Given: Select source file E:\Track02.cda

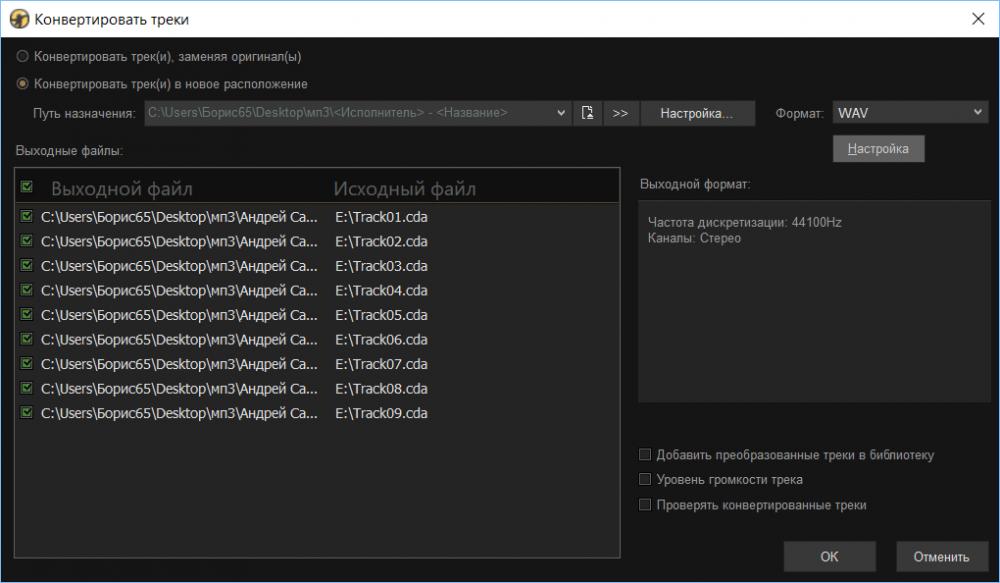Looking at the screenshot, I should pyautogui.click(x=381, y=242).
